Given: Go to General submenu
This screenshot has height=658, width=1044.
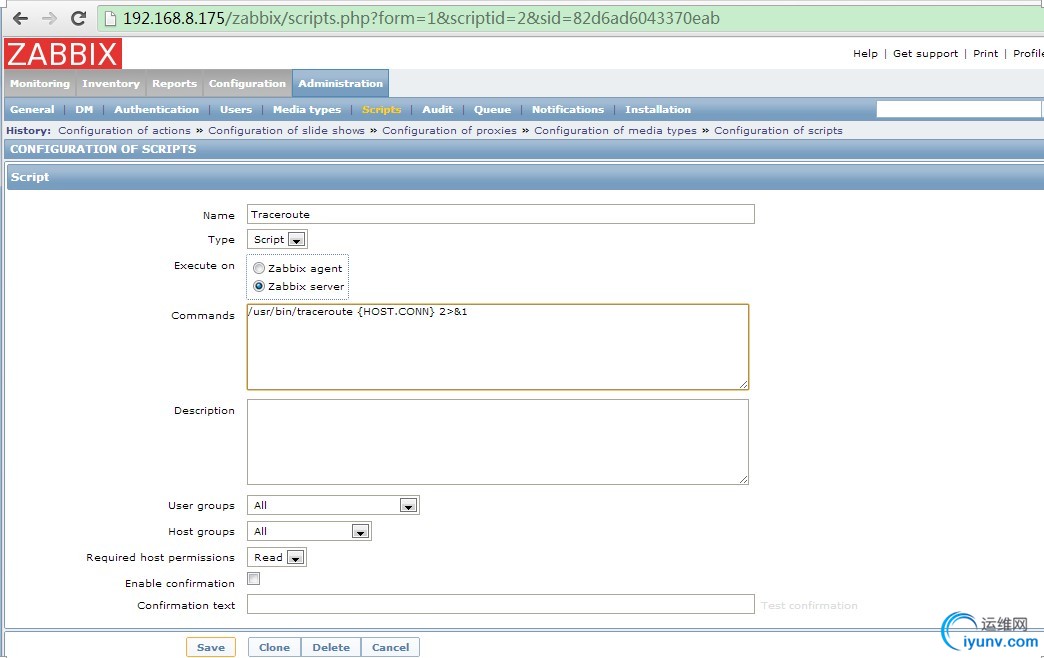Looking at the screenshot, I should tap(32, 110).
